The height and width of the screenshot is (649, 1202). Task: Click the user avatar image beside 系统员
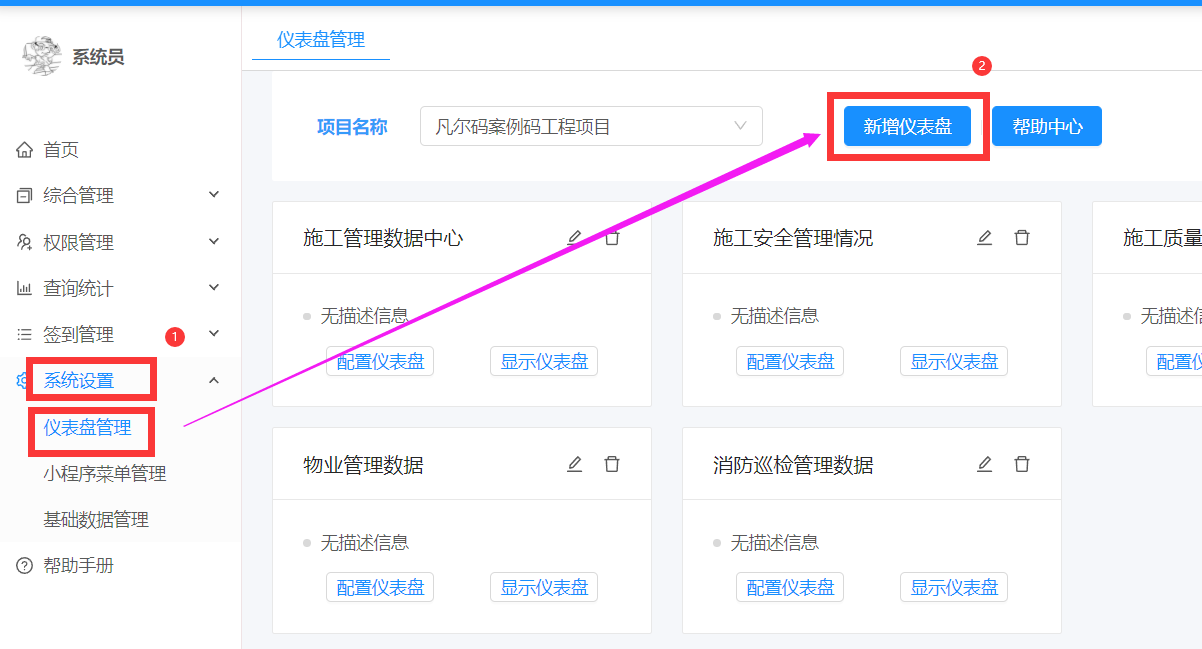pyautogui.click(x=42, y=56)
